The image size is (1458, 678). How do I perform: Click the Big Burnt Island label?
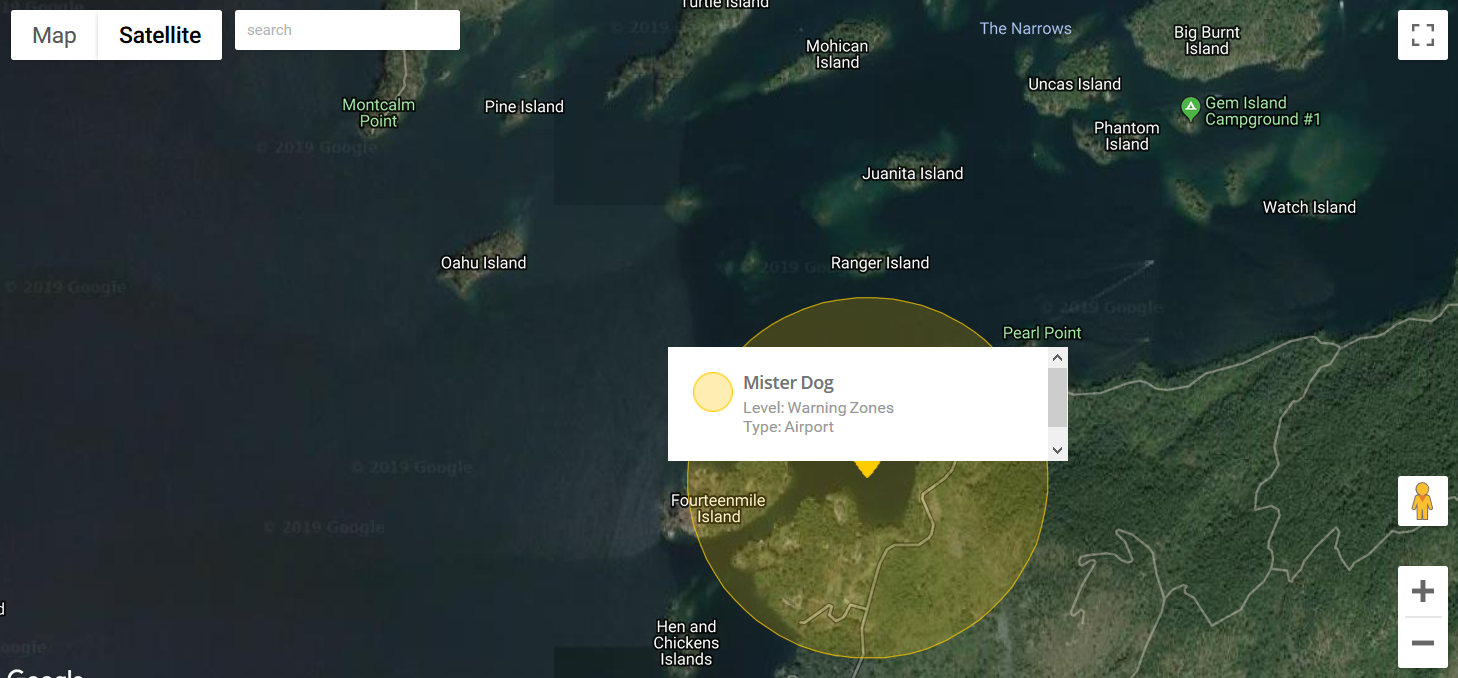click(1207, 41)
